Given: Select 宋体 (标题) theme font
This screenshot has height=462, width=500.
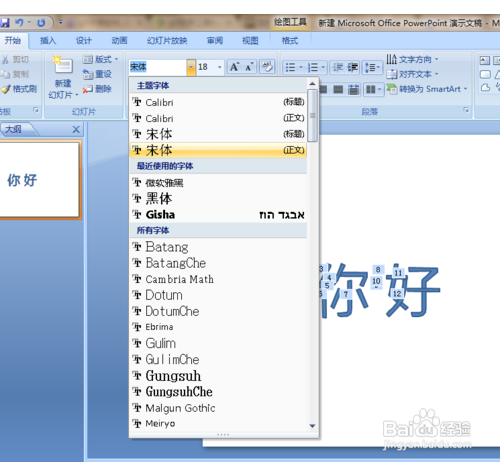Looking at the screenshot, I should 218,134.
